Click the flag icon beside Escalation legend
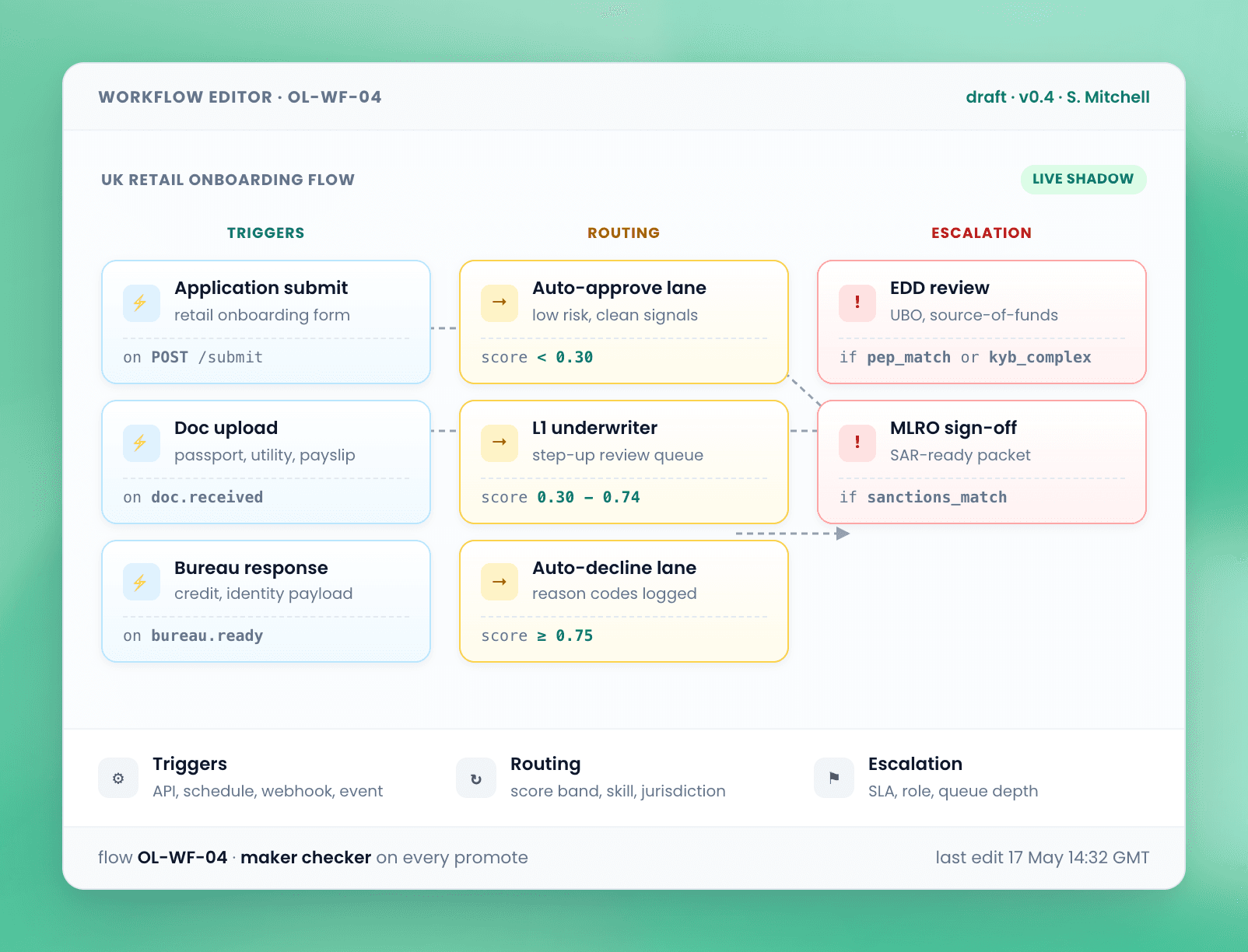The width and height of the screenshot is (1248, 952). point(834,778)
